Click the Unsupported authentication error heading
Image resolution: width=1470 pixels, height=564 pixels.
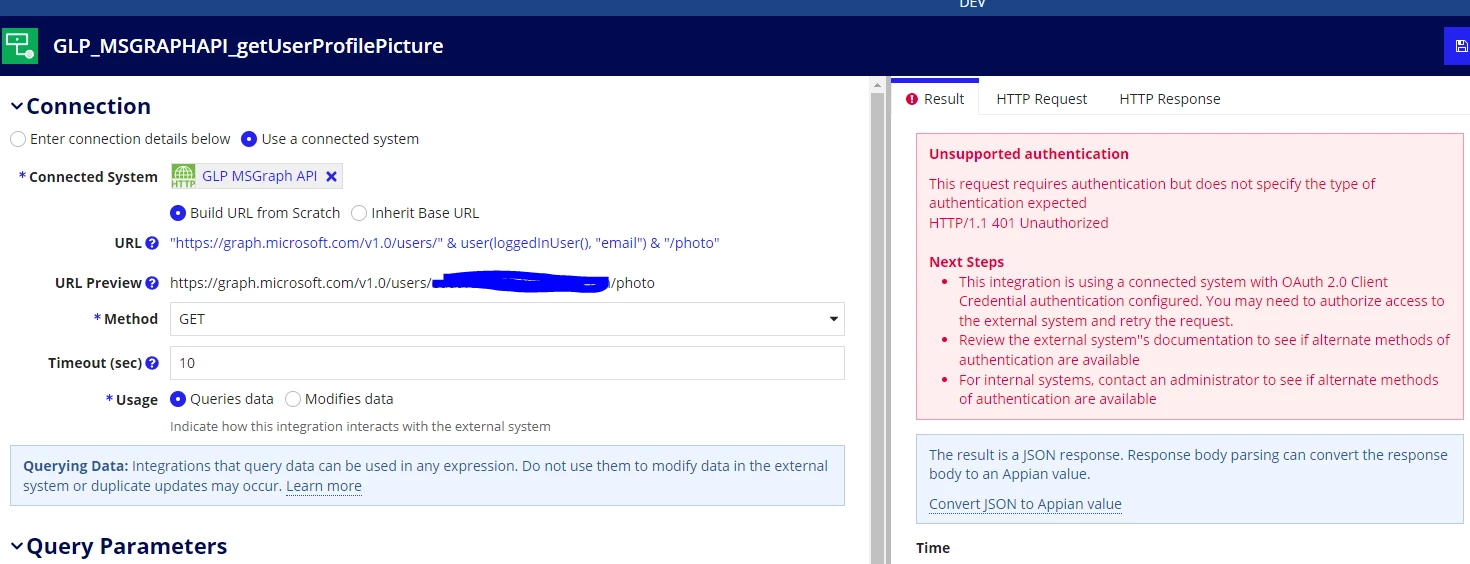[x=1029, y=154]
